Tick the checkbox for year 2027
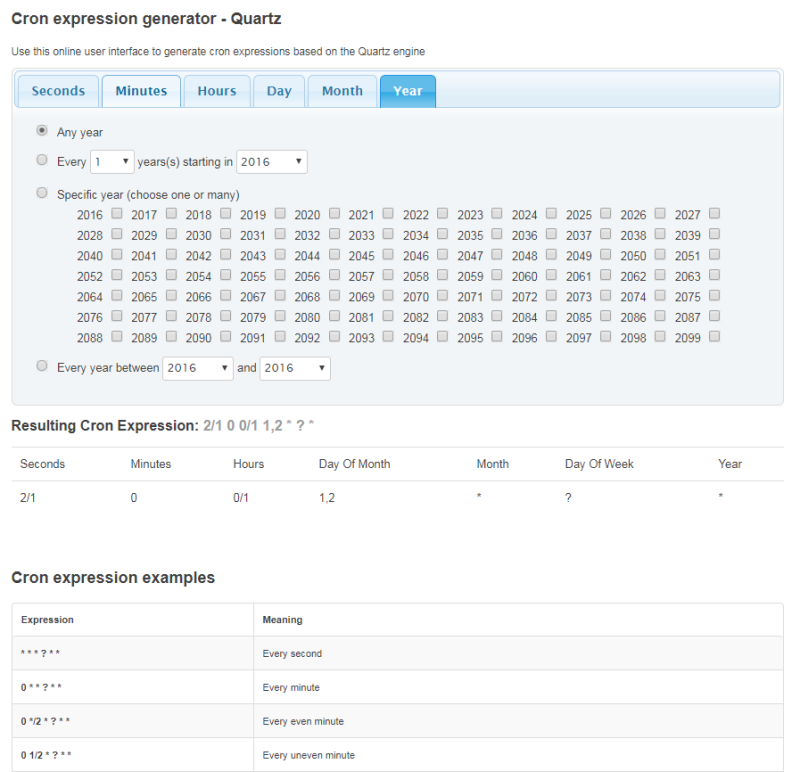This screenshot has height=772, width=800. [x=714, y=214]
